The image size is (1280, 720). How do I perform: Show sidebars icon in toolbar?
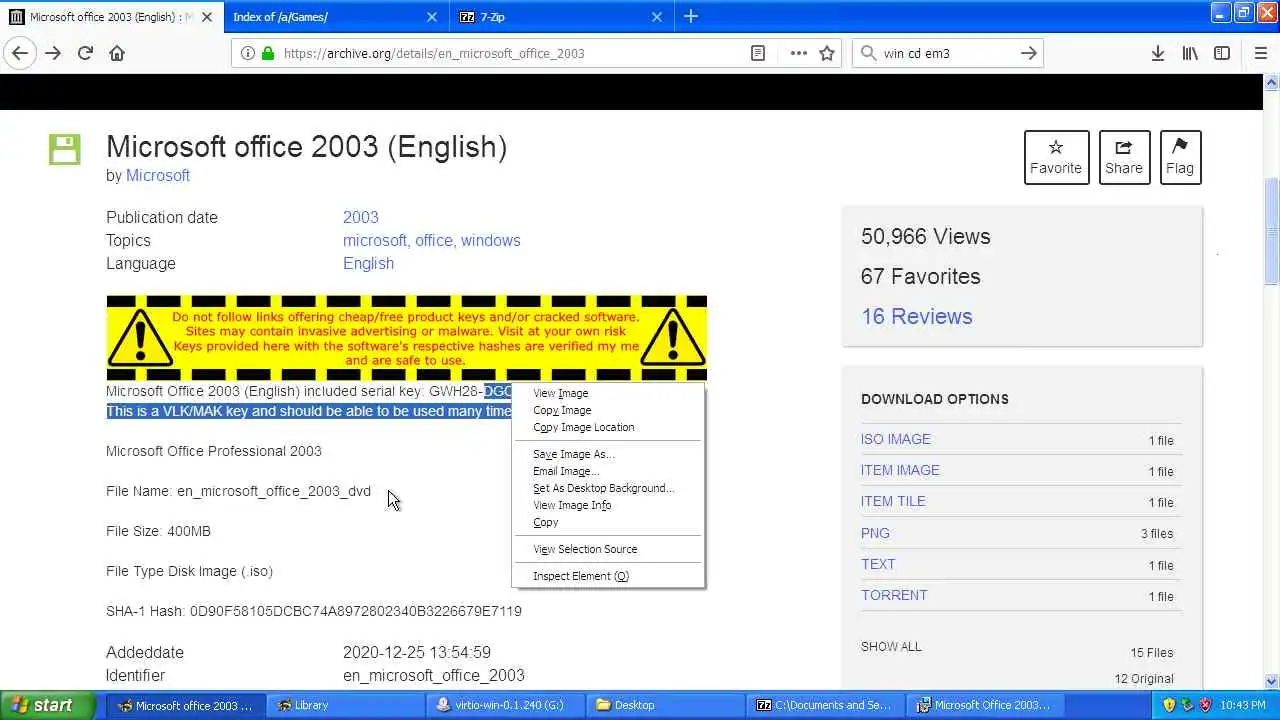(x=1222, y=53)
